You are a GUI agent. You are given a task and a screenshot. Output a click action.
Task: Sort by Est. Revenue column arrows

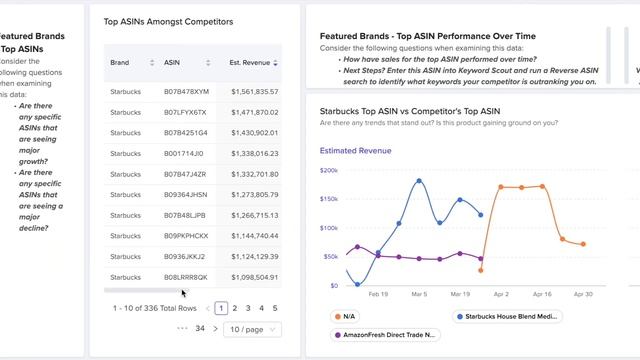click(276, 63)
